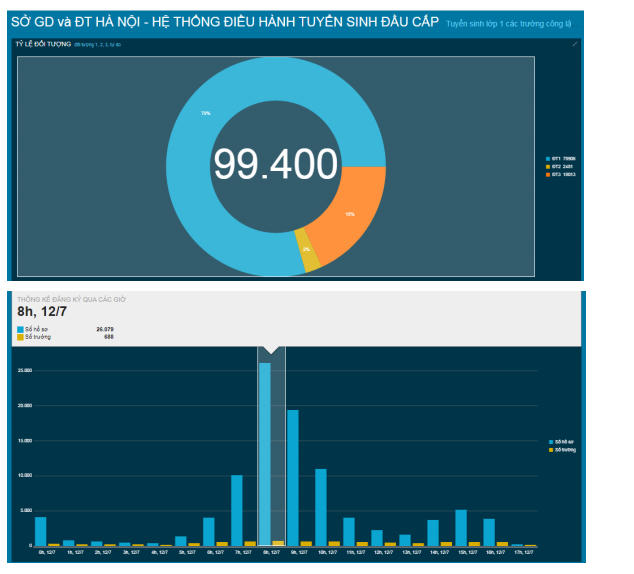Click the blue Số hồ sơ swatch in the tooltip
The height and width of the screenshot is (574, 634).
tap(21, 328)
